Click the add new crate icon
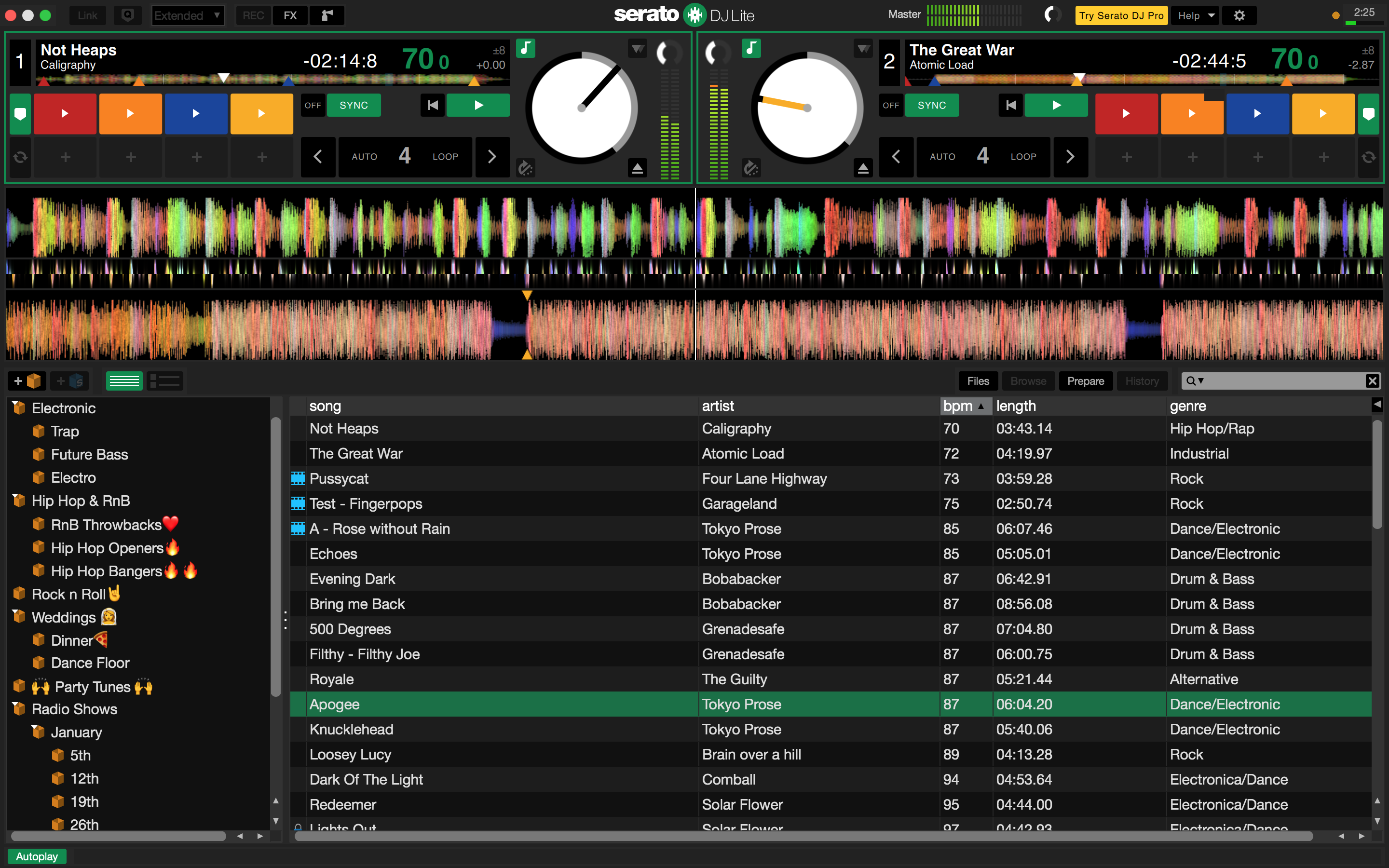Screen dimensions: 1389x868 pos(27,380)
